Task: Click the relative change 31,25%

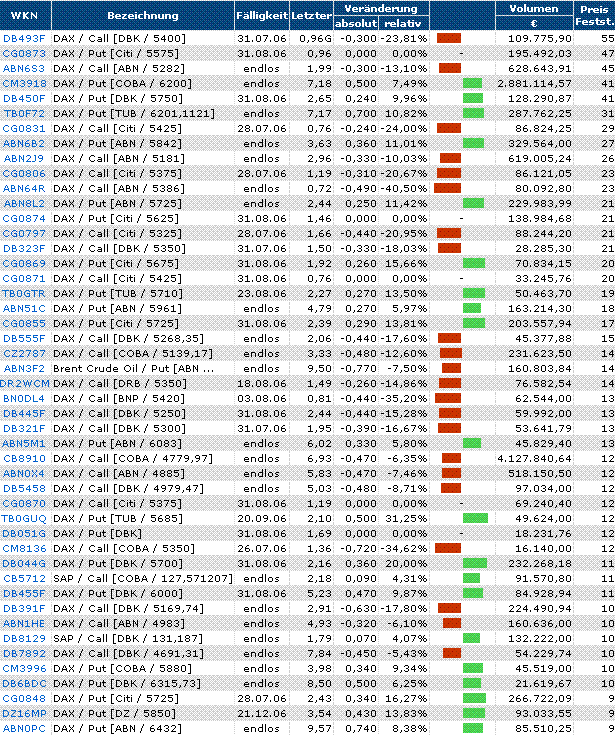Action: 406,518
